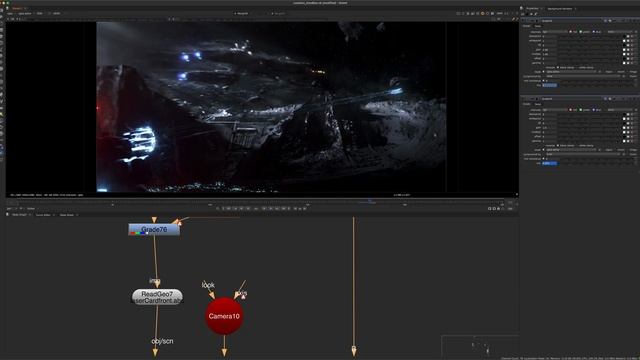The width and height of the screenshot is (640, 360).
Task: Open the viewer rgba channel set dropdown
Action: pos(10,13)
